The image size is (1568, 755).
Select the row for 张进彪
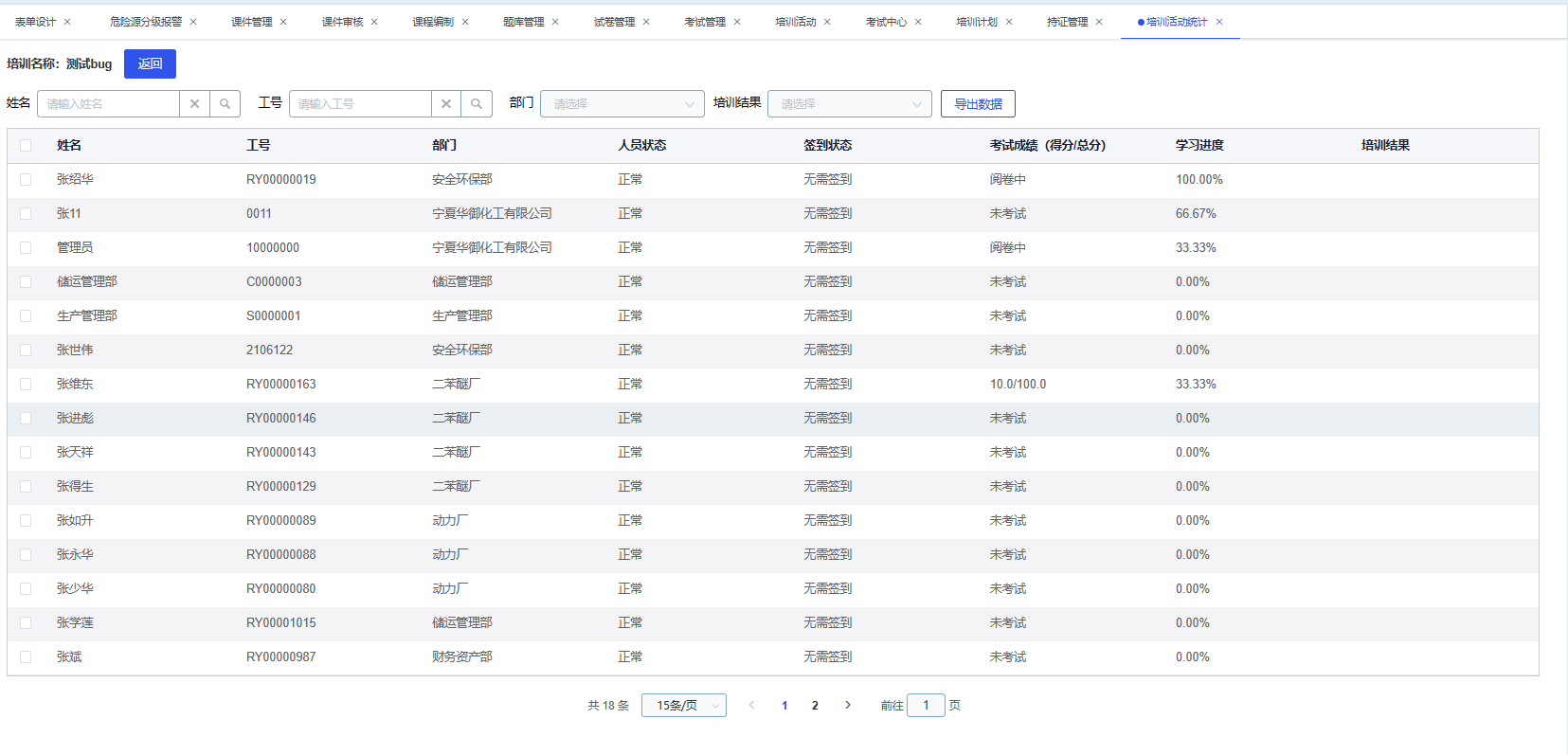[26, 419]
